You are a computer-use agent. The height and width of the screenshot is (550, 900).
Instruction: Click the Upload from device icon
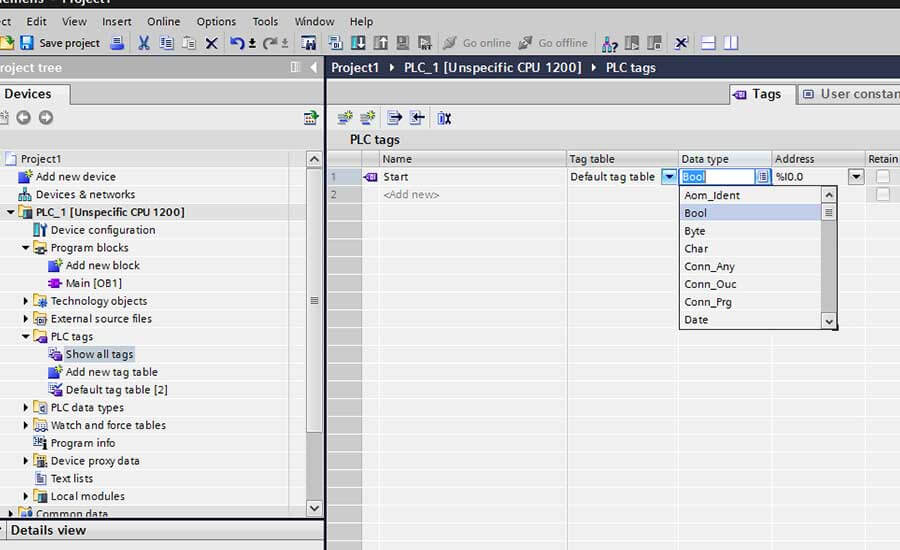click(x=381, y=42)
